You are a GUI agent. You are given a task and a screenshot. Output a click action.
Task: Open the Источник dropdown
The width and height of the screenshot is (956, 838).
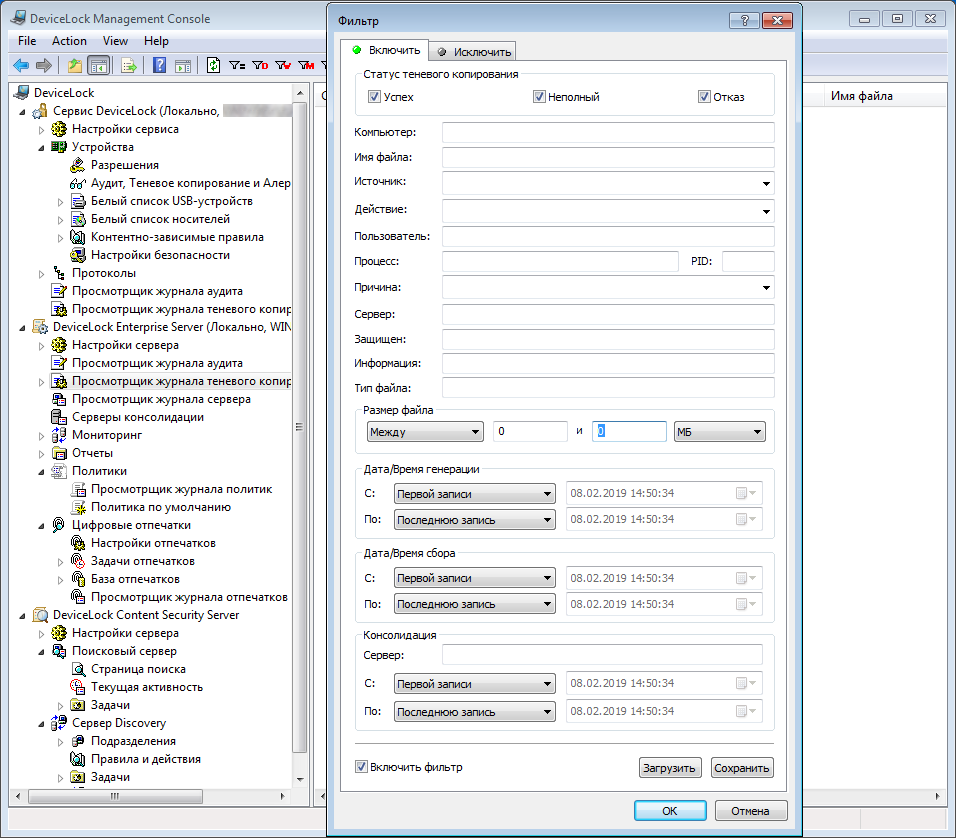[x=766, y=184]
